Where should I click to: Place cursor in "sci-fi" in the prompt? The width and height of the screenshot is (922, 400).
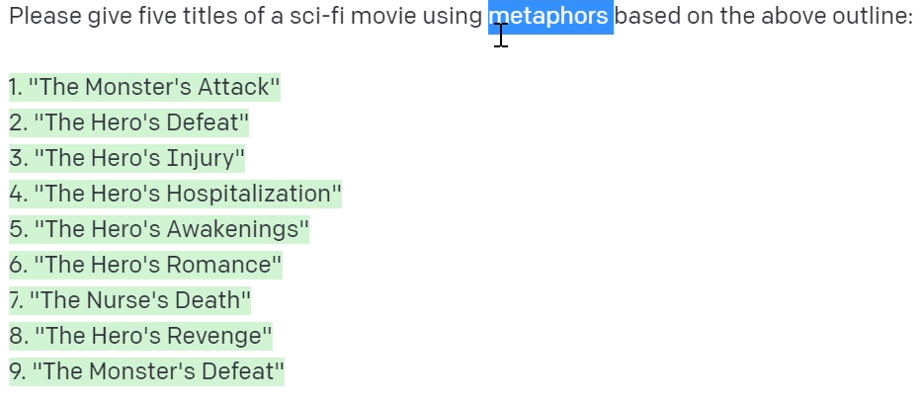[x=317, y=16]
